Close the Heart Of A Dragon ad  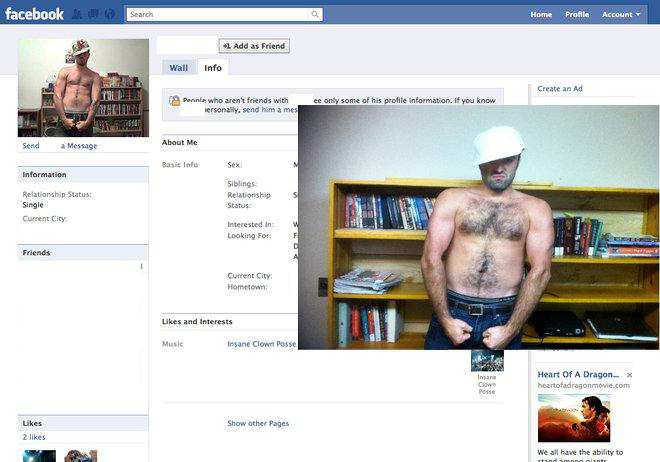point(629,375)
